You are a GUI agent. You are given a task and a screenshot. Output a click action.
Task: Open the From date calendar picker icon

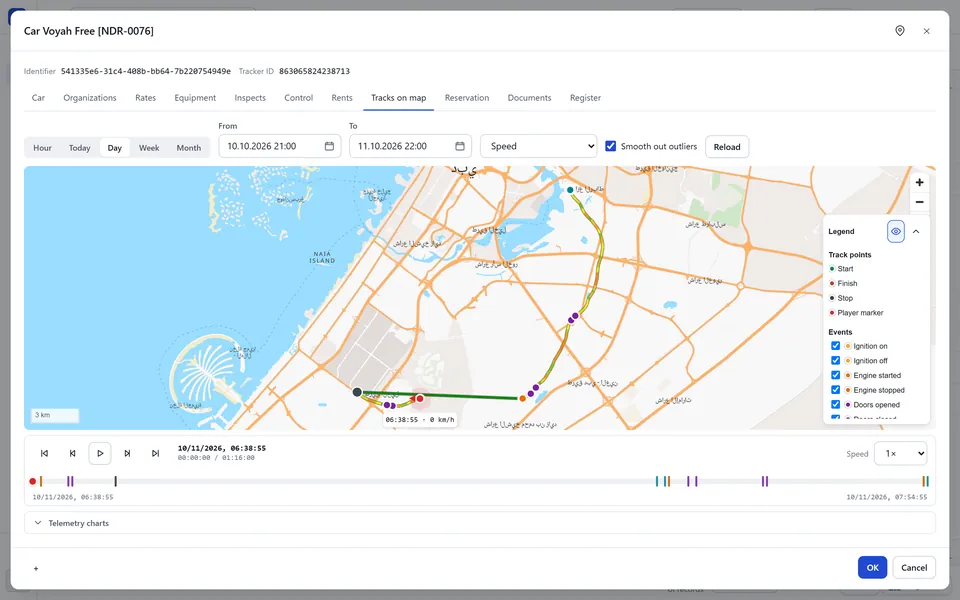[329, 146]
